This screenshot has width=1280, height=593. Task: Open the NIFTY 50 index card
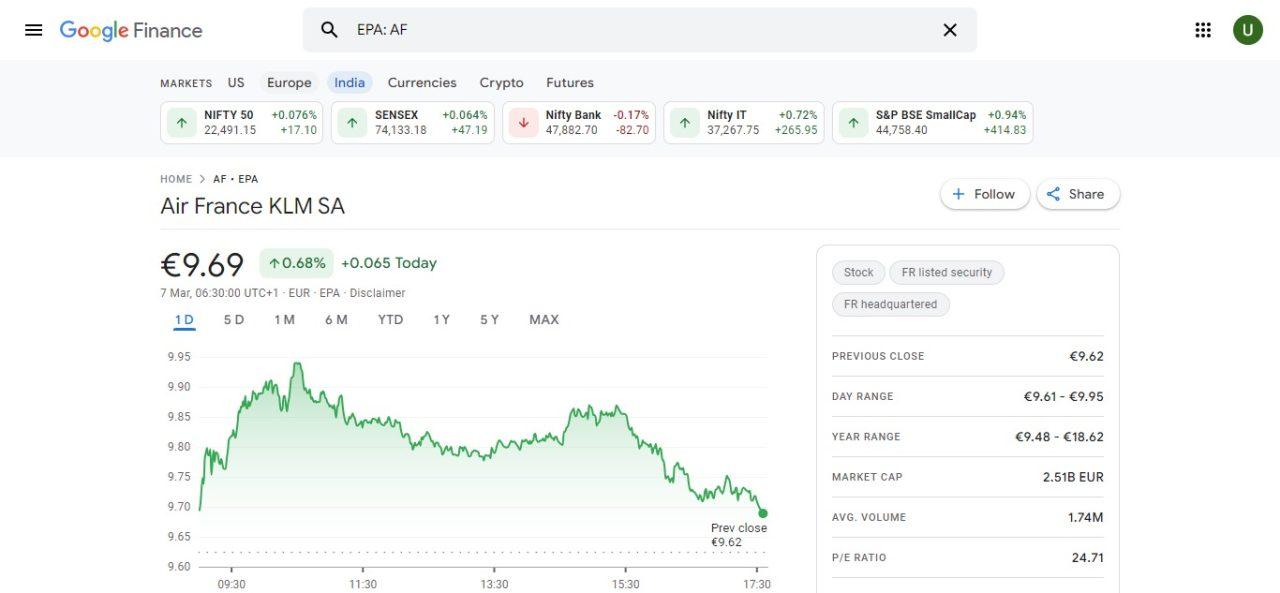[242, 123]
